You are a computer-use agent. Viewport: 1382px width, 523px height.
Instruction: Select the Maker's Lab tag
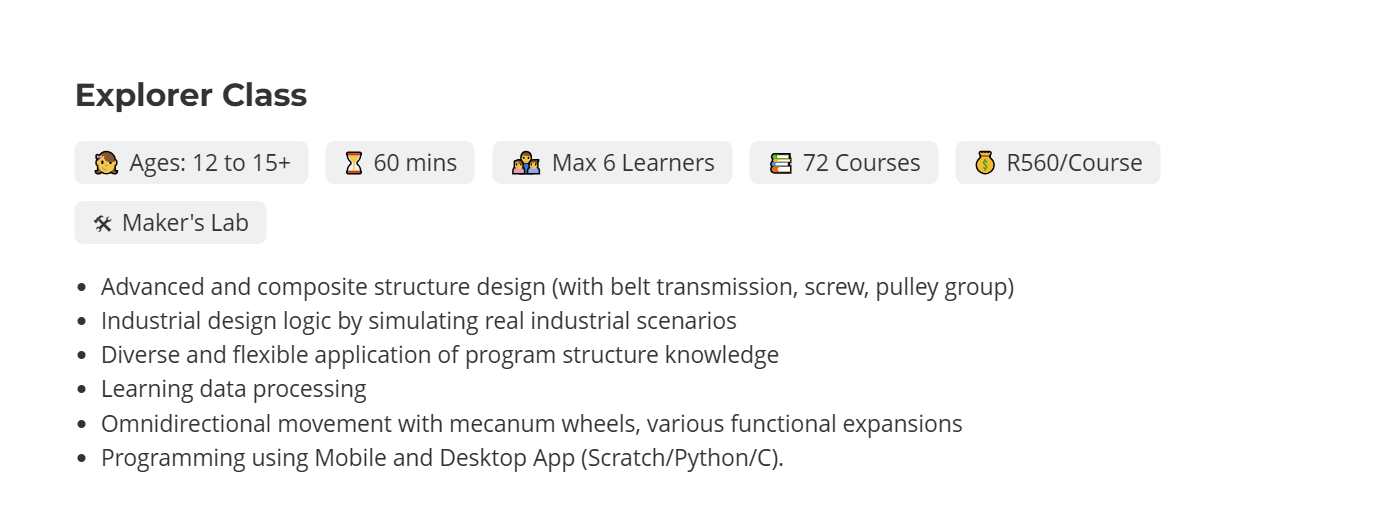point(171,223)
